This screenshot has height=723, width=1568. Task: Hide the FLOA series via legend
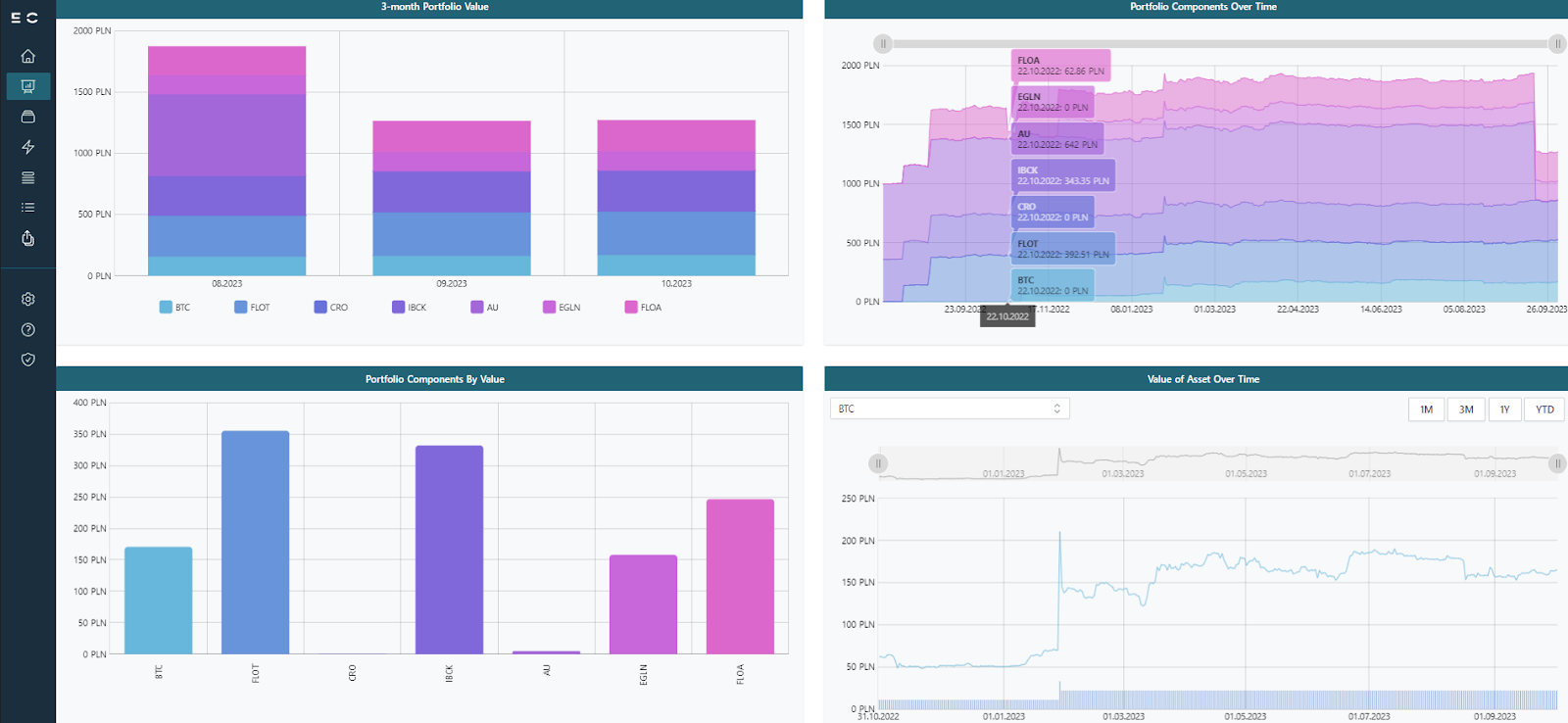tap(643, 308)
